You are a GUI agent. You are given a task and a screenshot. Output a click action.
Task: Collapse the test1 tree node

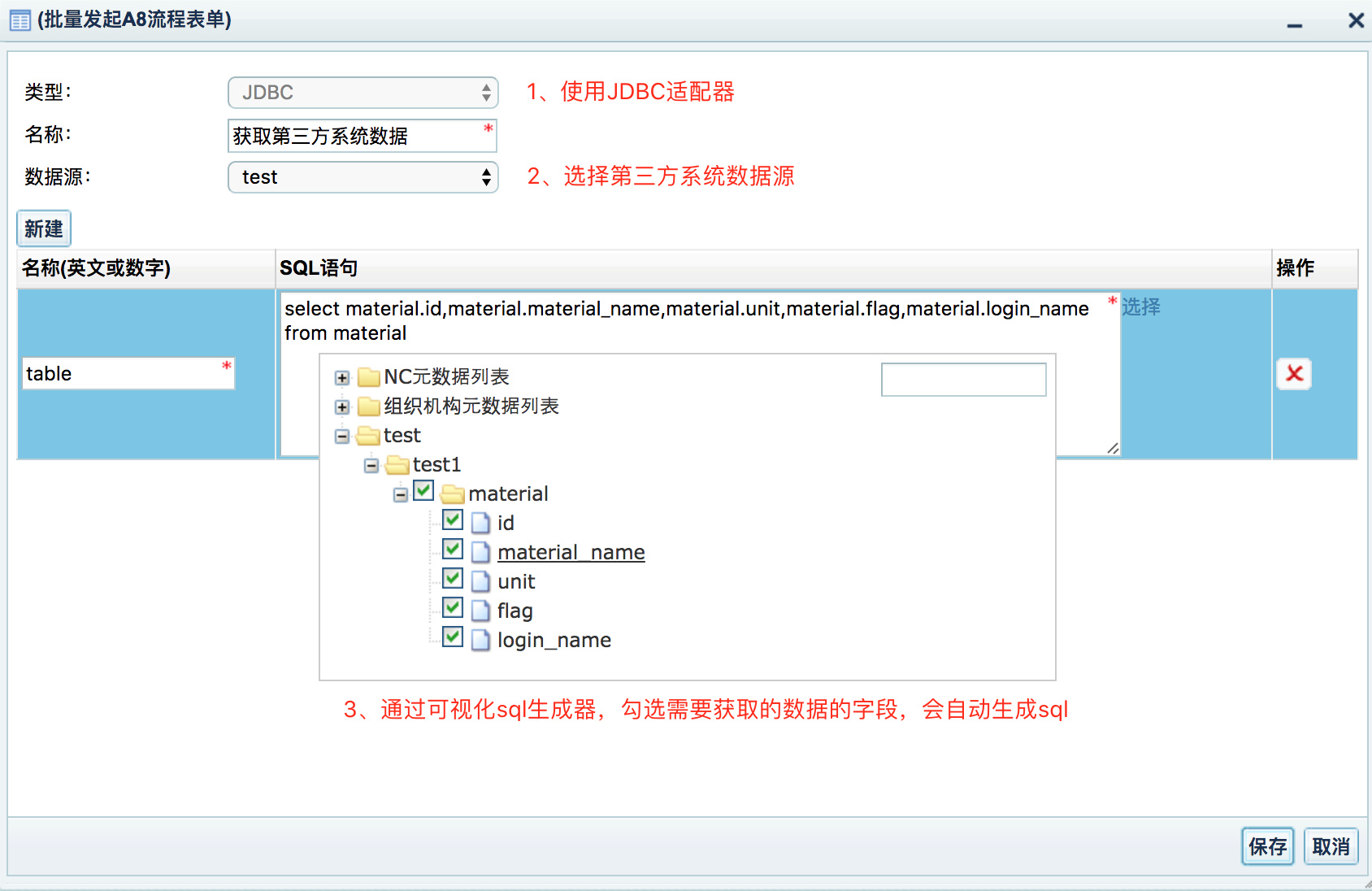pyautogui.click(x=371, y=466)
